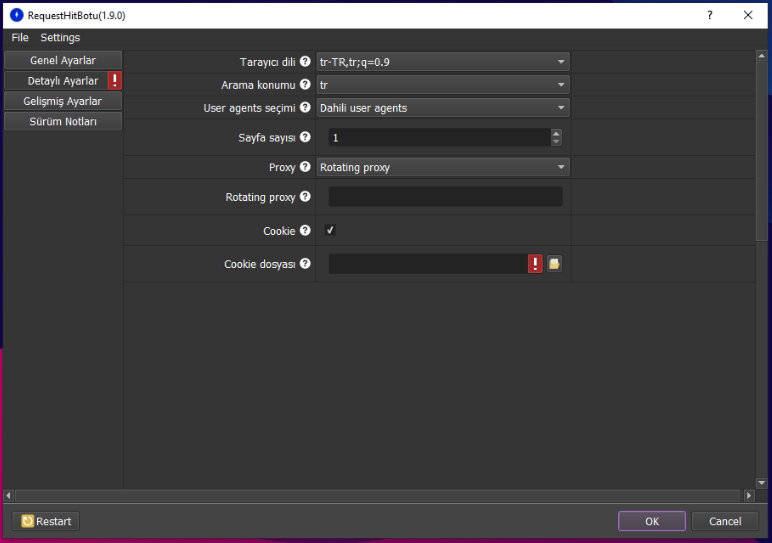Image resolution: width=772 pixels, height=543 pixels.
Task: Click help icon next to Cookie checkbox
Action: point(305,230)
